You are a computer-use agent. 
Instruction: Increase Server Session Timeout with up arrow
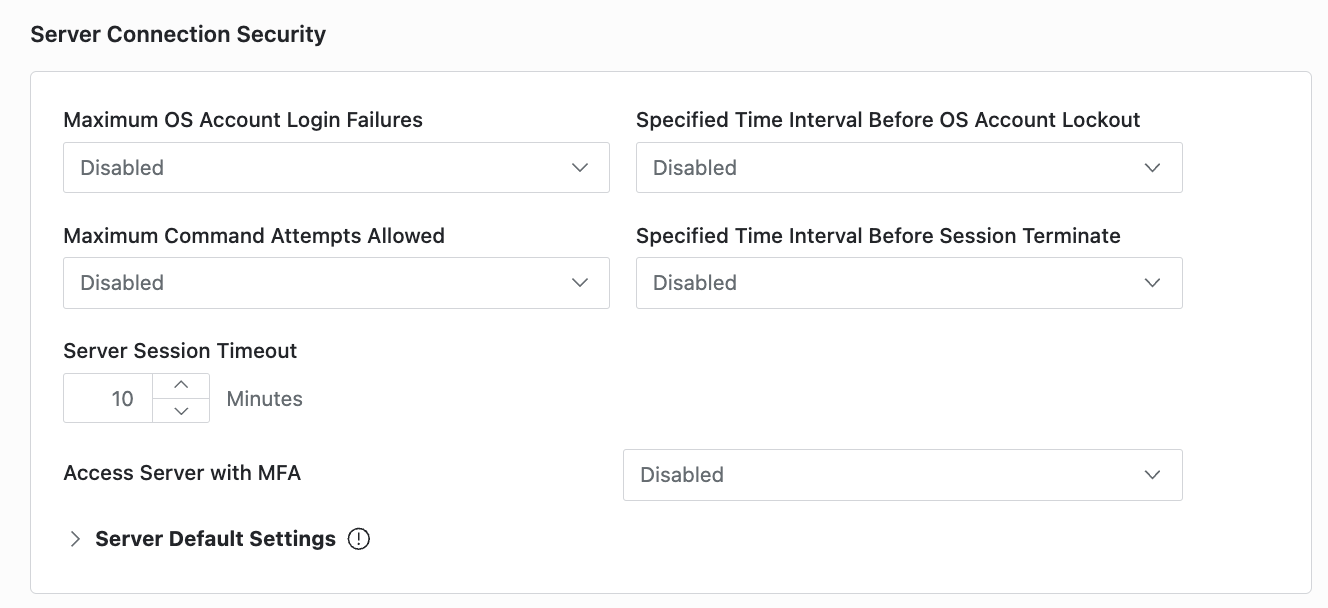[x=181, y=386]
